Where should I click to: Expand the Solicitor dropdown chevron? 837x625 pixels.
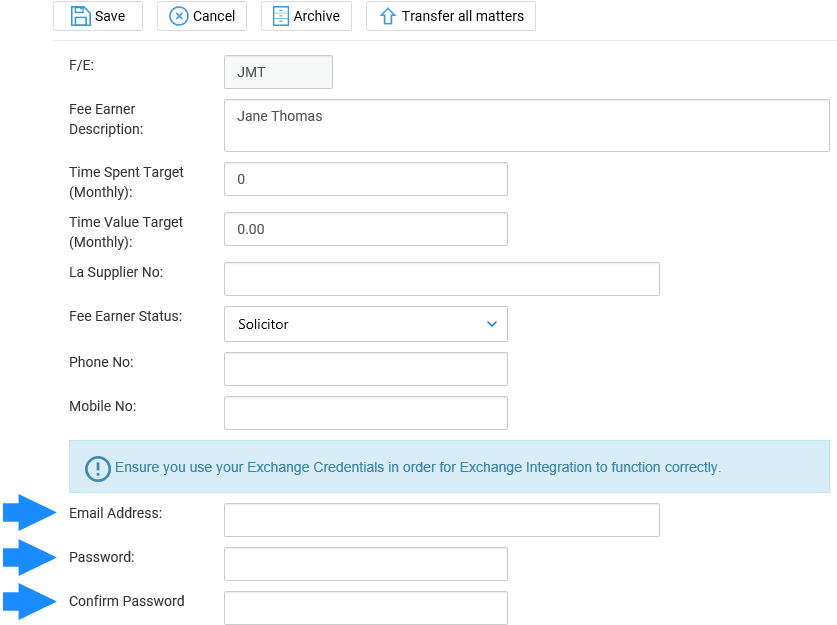492,324
